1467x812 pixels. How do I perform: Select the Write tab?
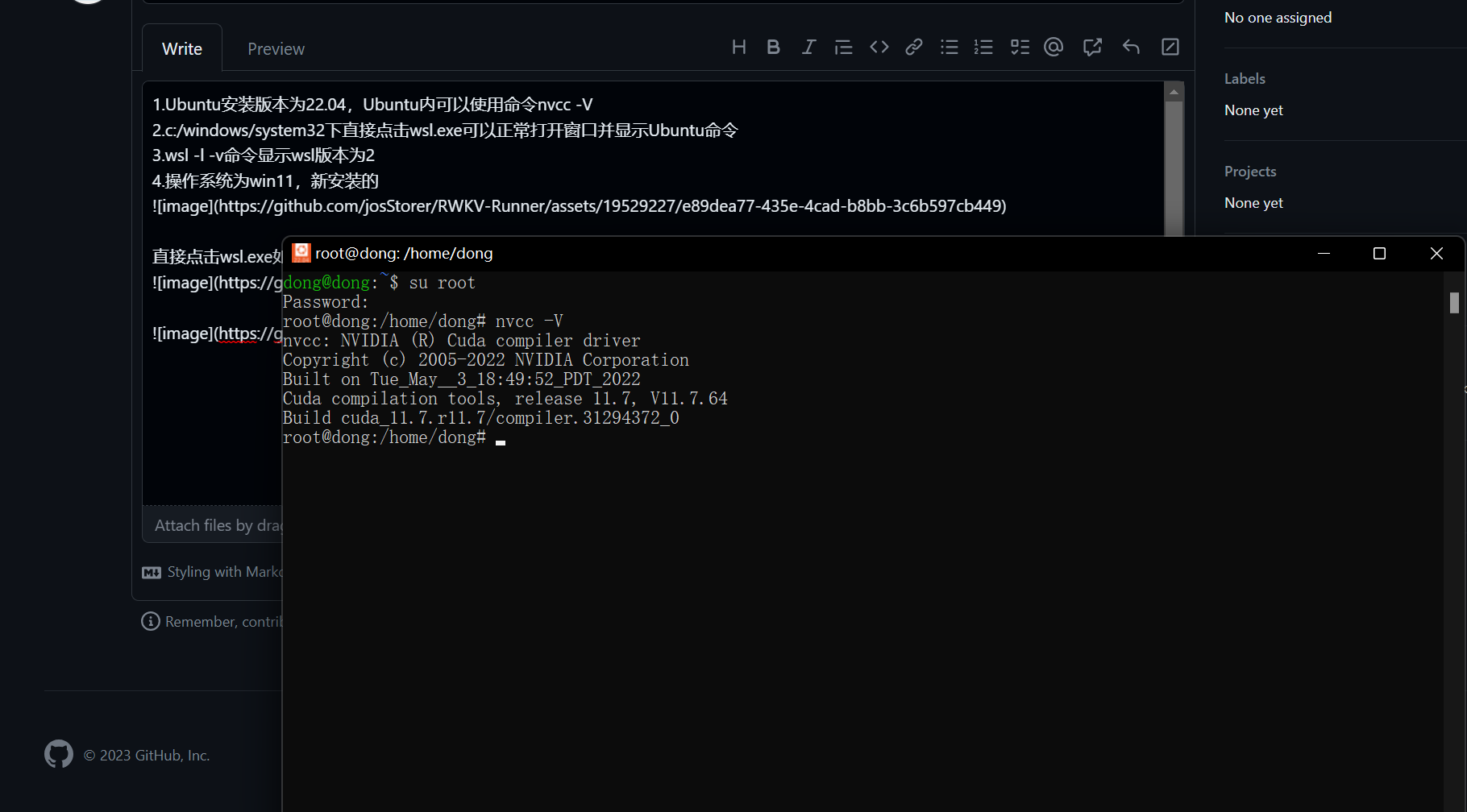(181, 48)
